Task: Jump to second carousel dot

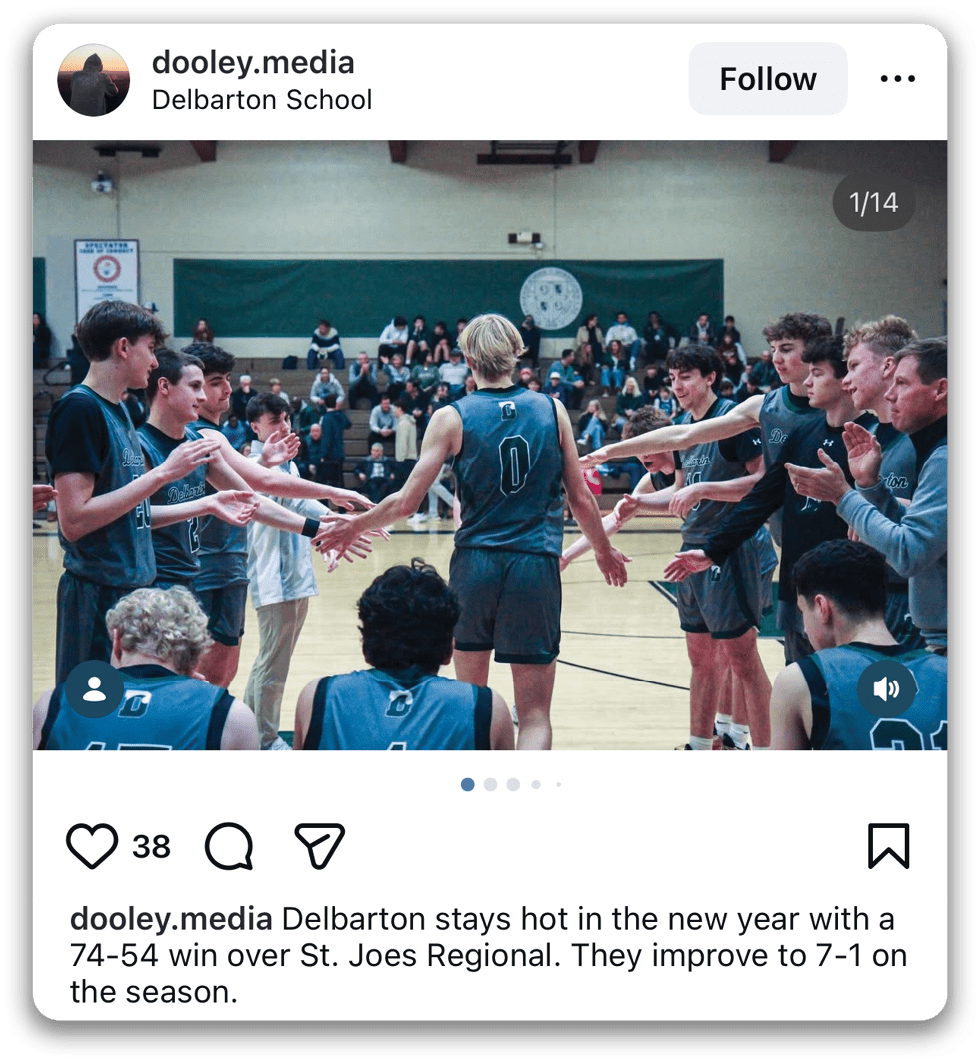Action: pos(490,784)
